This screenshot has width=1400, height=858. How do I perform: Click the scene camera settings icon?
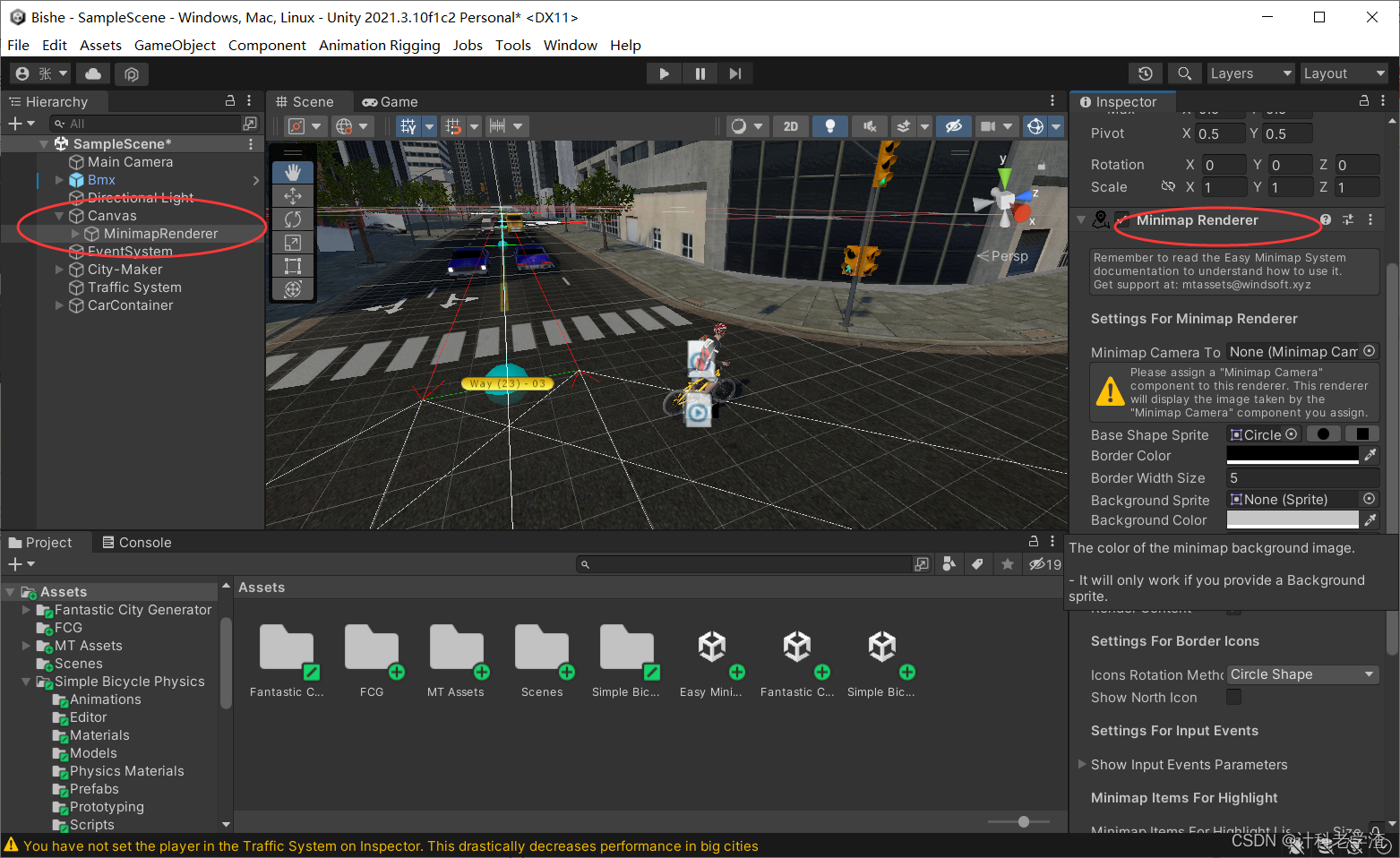click(988, 126)
